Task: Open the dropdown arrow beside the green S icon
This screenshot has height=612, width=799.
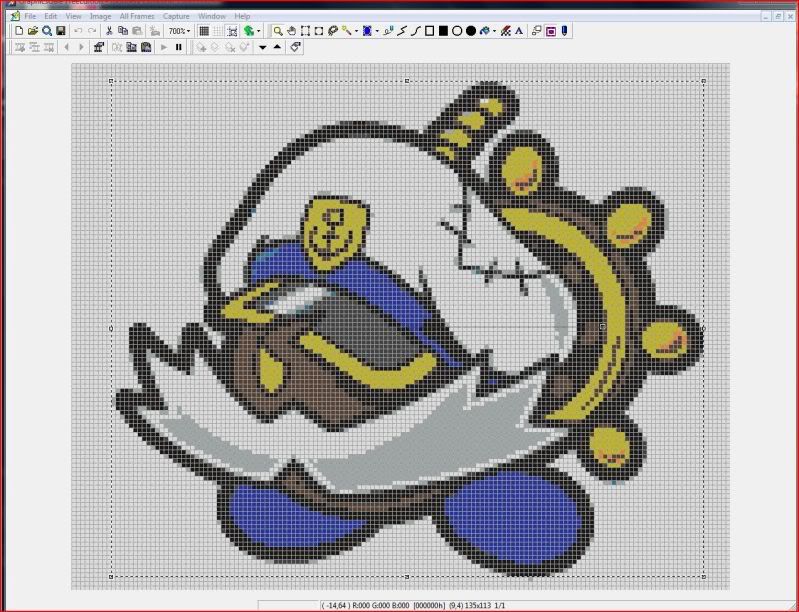Action: (258, 31)
